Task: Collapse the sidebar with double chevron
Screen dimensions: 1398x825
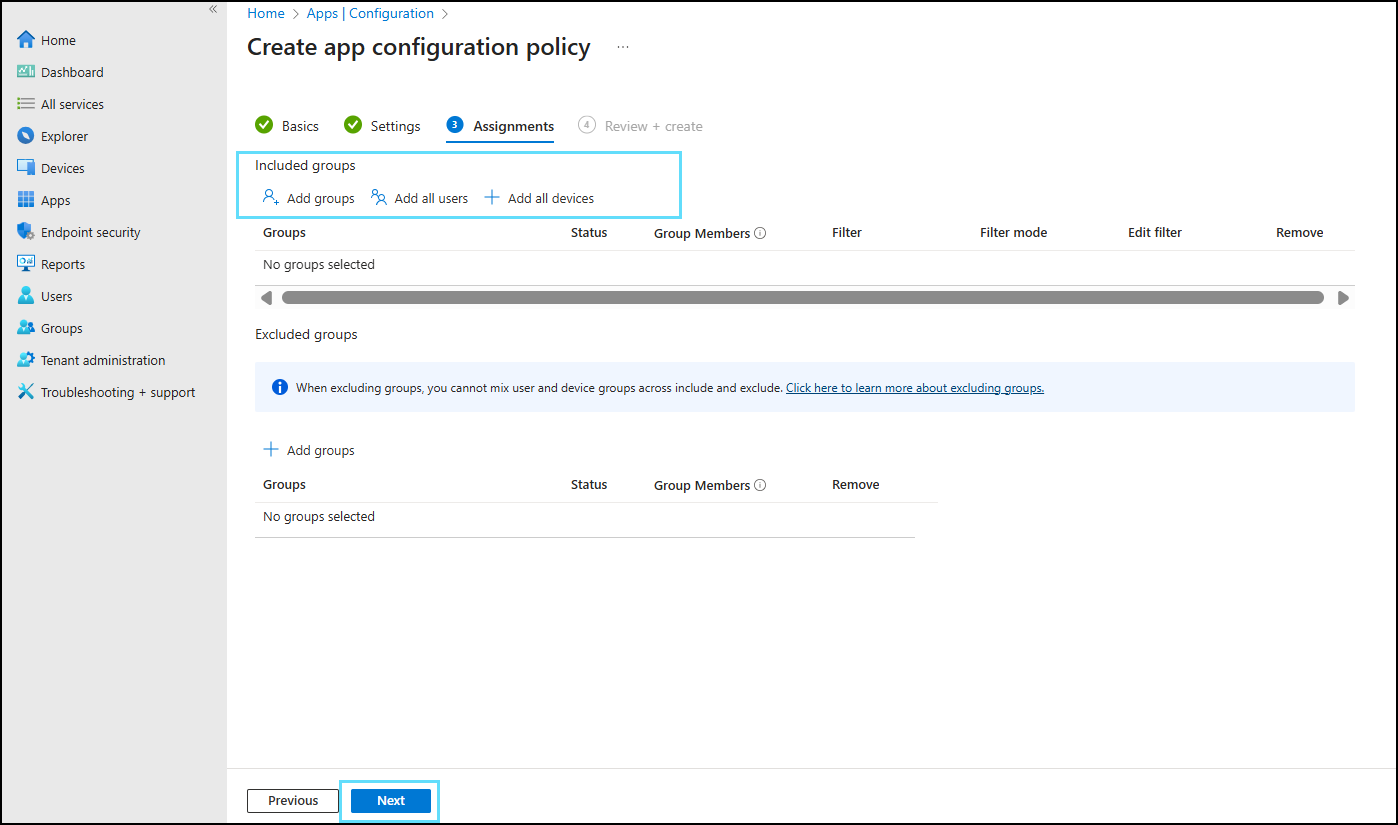Action: (x=212, y=9)
